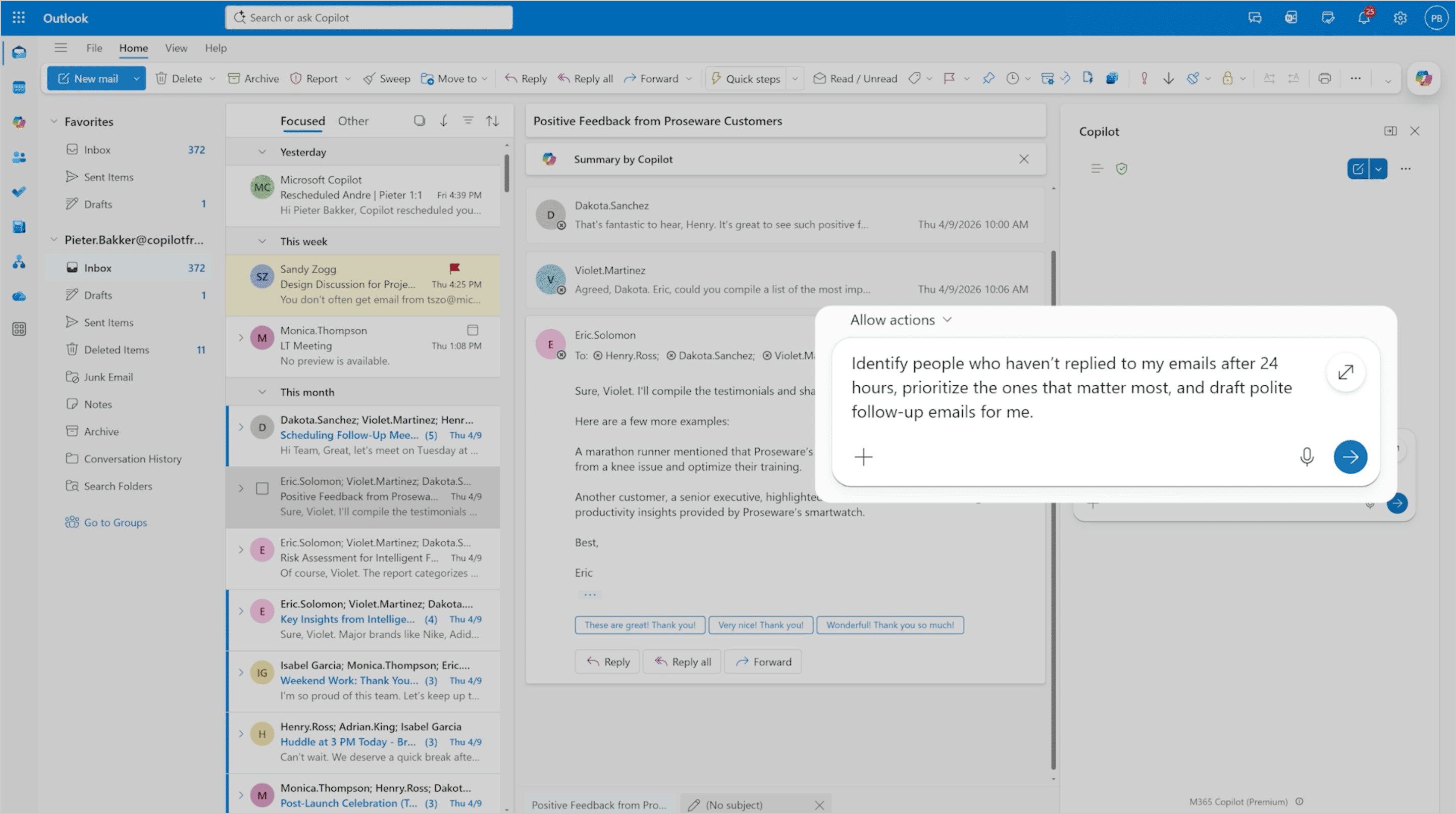Open Microsoft To Do via checkmark icon
The height and width of the screenshot is (814, 1456).
[x=19, y=191]
